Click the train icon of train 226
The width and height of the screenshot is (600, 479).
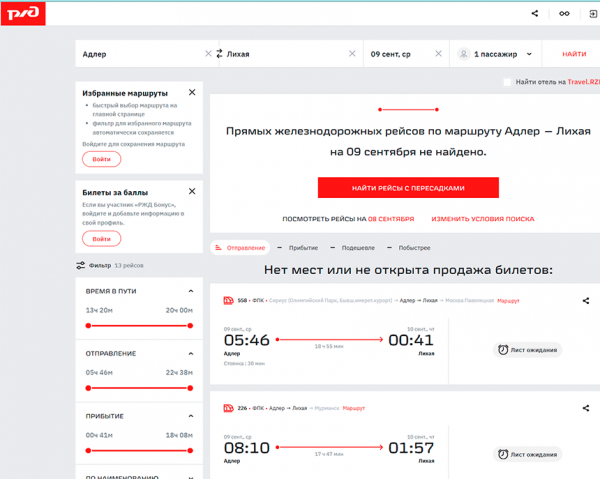(228, 408)
